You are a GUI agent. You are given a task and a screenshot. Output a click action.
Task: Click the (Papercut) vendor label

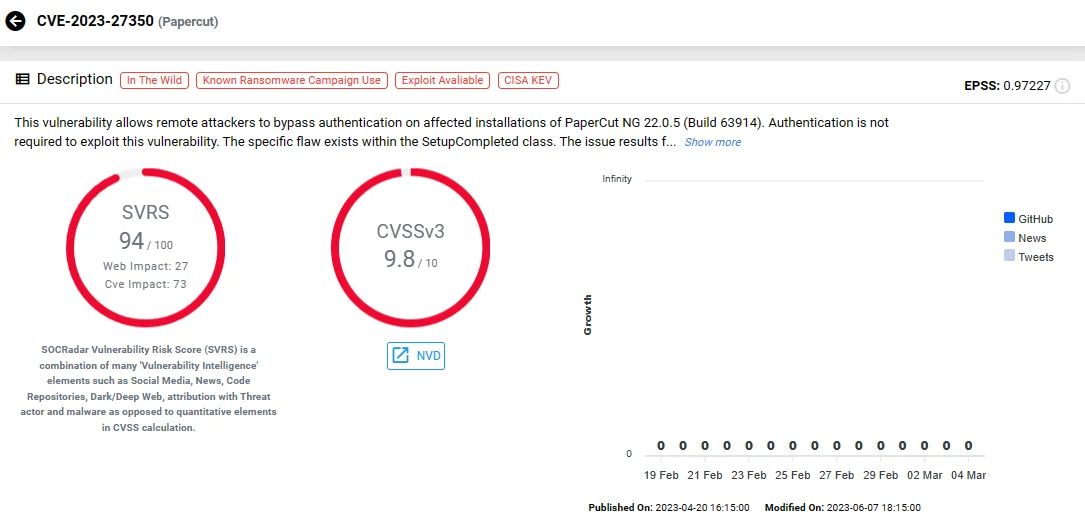188,22
